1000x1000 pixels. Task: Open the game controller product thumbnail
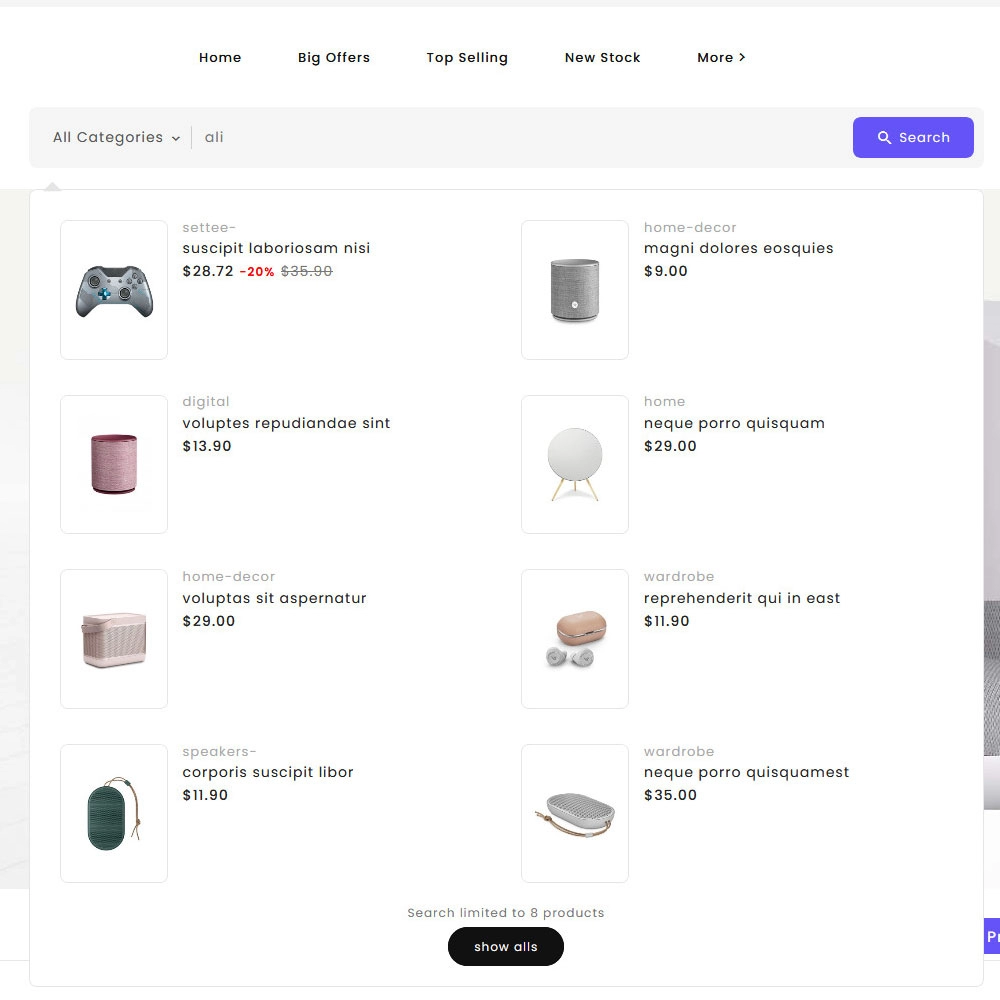click(x=114, y=290)
